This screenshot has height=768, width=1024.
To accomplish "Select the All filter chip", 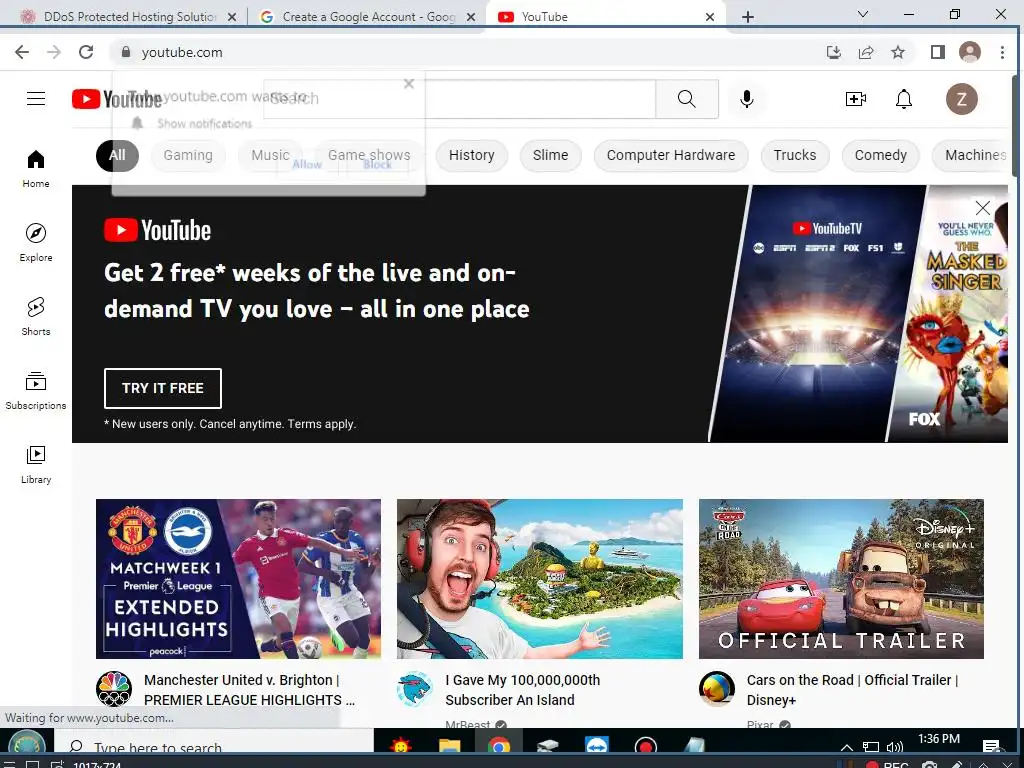I will (x=118, y=155).
